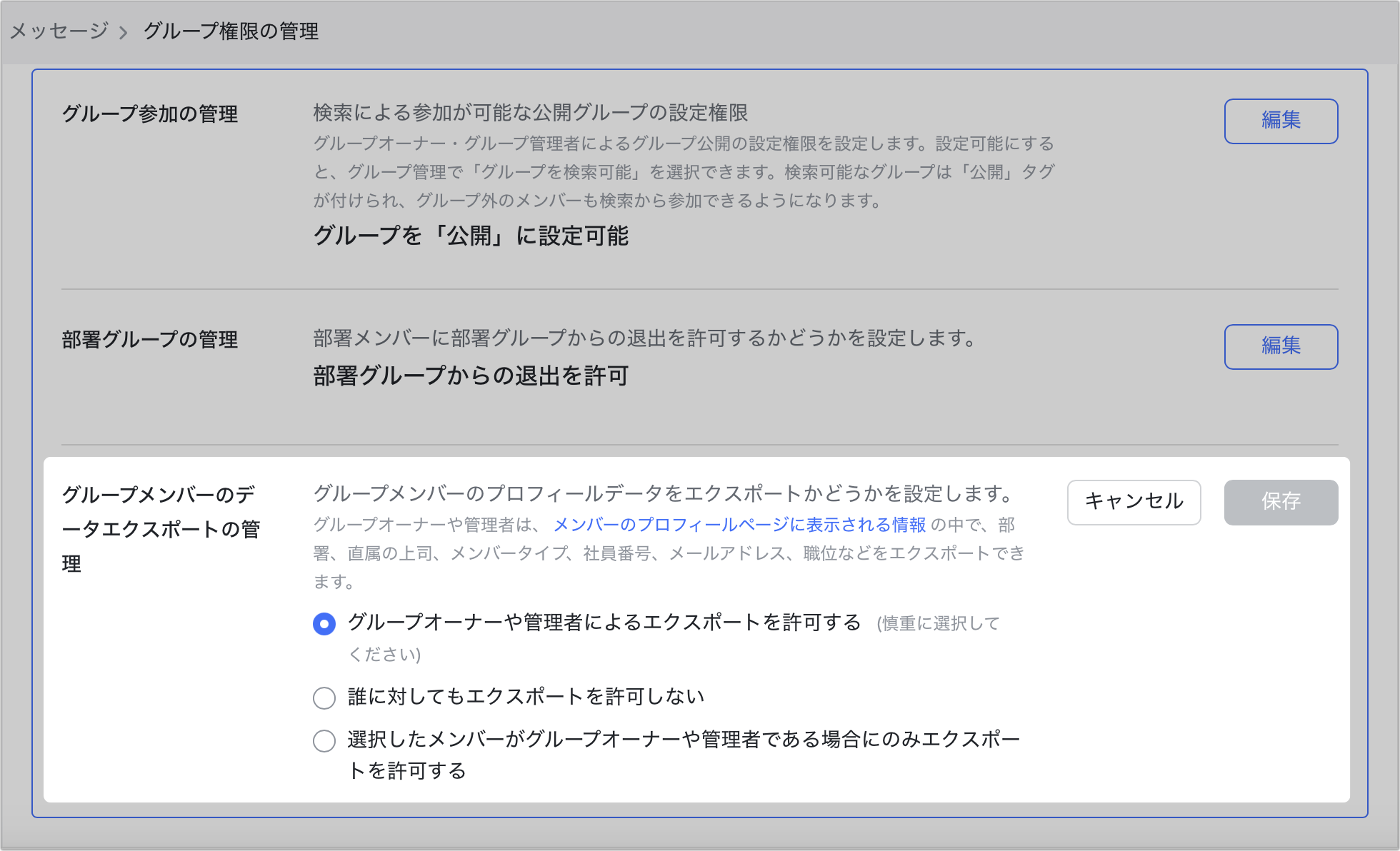Click the 保存 button
The image size is (1400, 851).
[x=1280, y=502]
